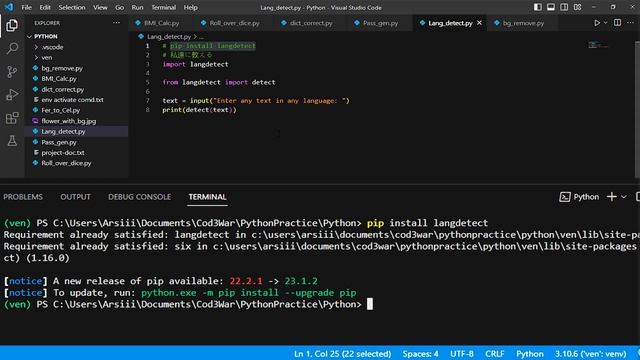640x360 pixels.
Task: Open the Edit menu
Action: coord(45,7)
